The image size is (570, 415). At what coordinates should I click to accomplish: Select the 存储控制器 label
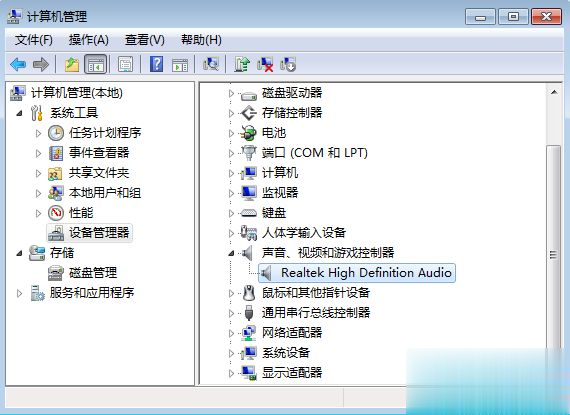click(x=292, y=113)
